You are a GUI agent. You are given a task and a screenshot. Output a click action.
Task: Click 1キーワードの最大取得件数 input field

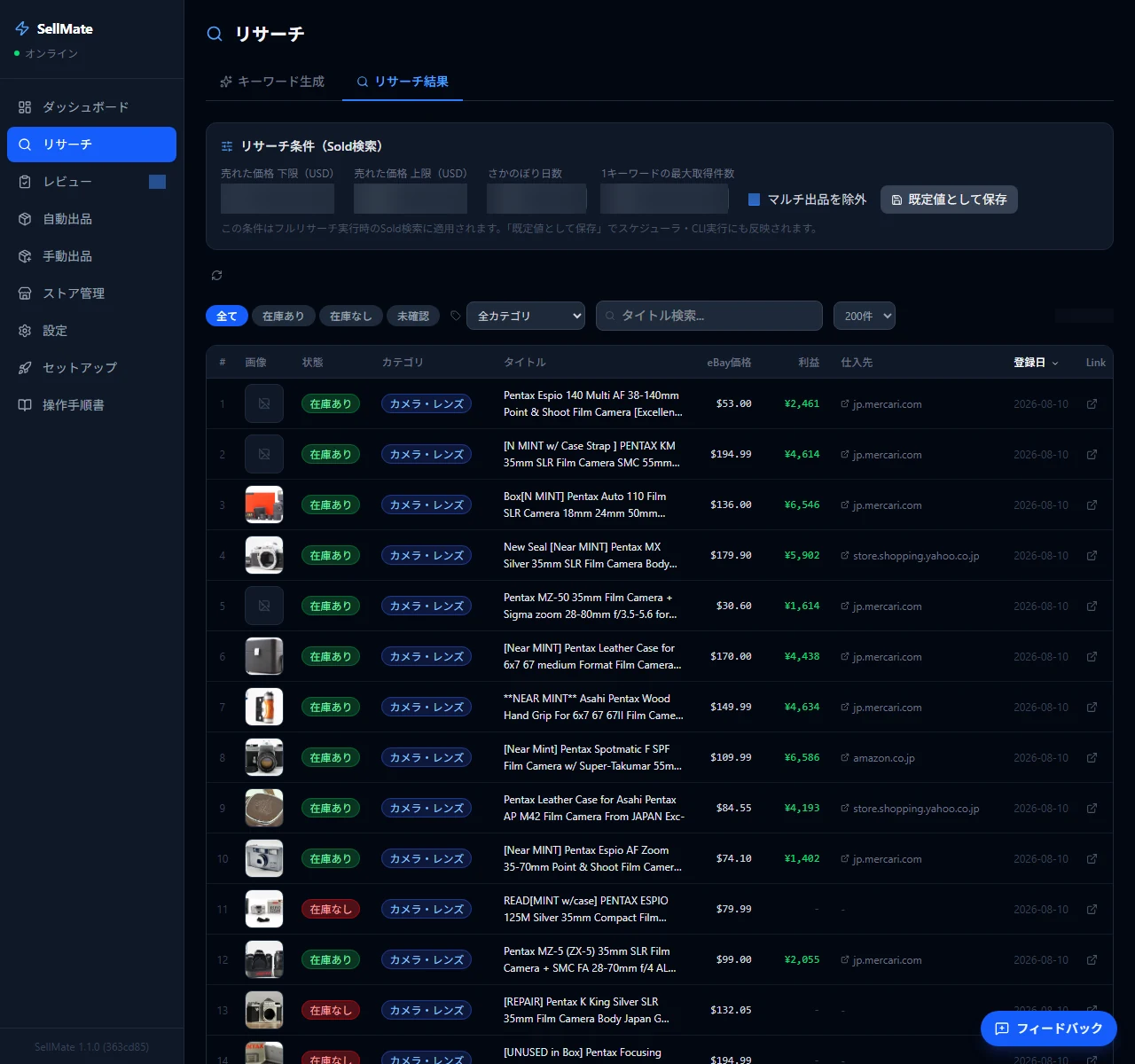(664, 199)
